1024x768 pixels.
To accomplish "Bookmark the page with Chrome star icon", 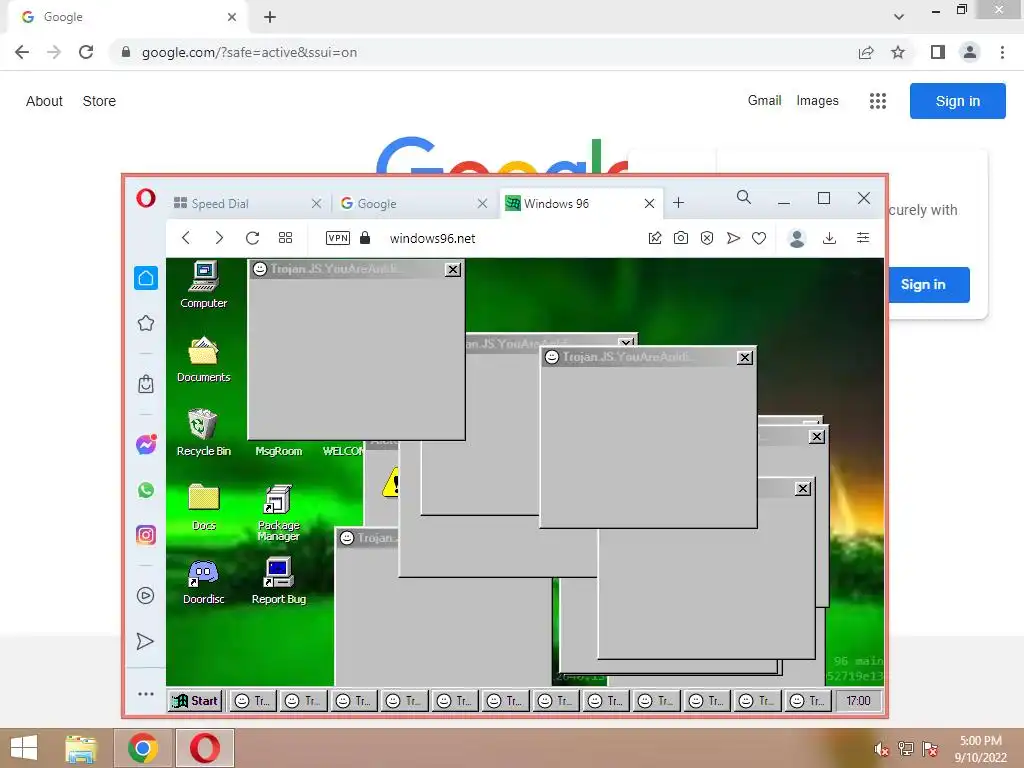I will (898, 52).
